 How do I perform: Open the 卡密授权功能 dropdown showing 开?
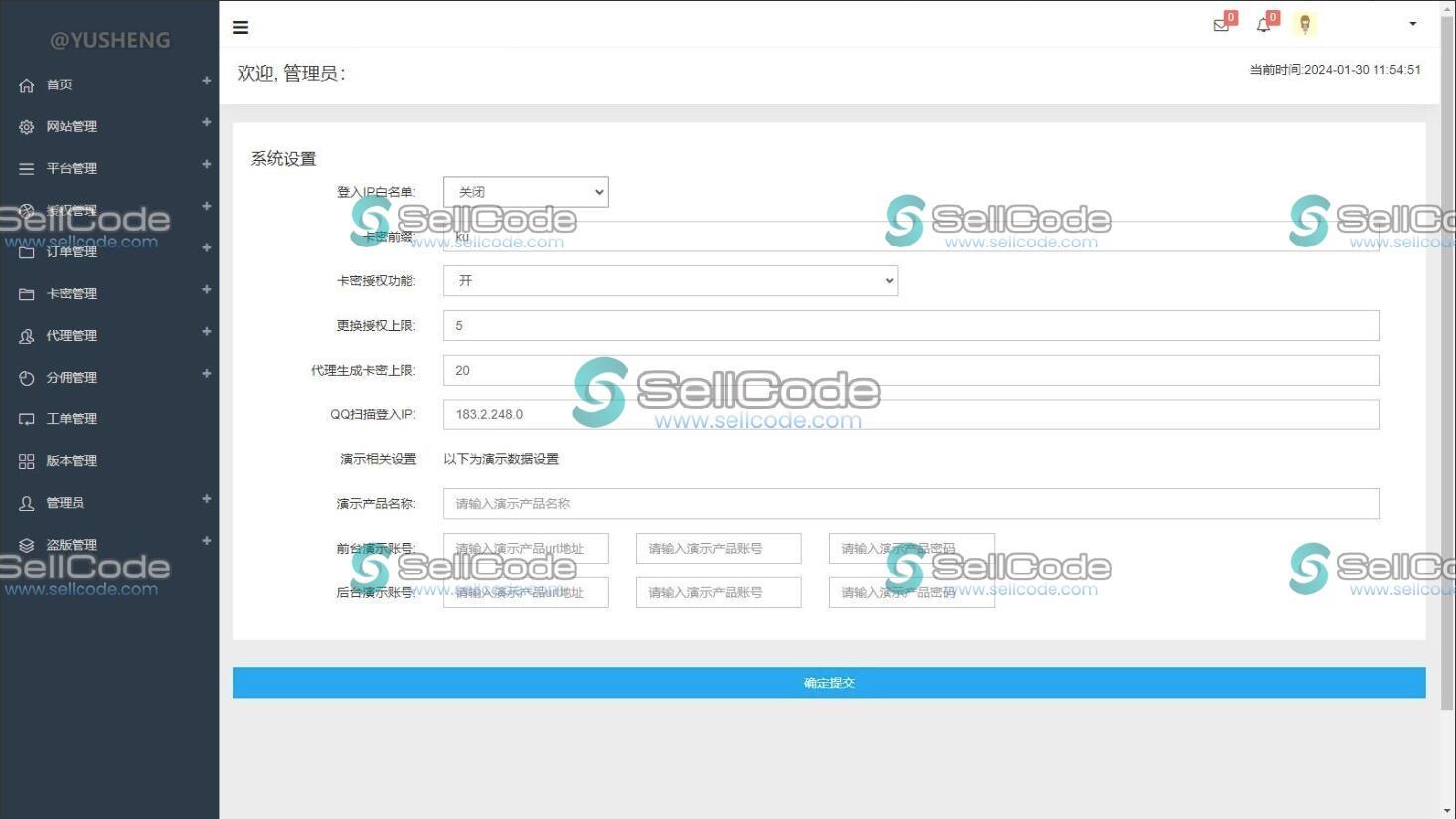click(x=671, y=280)
